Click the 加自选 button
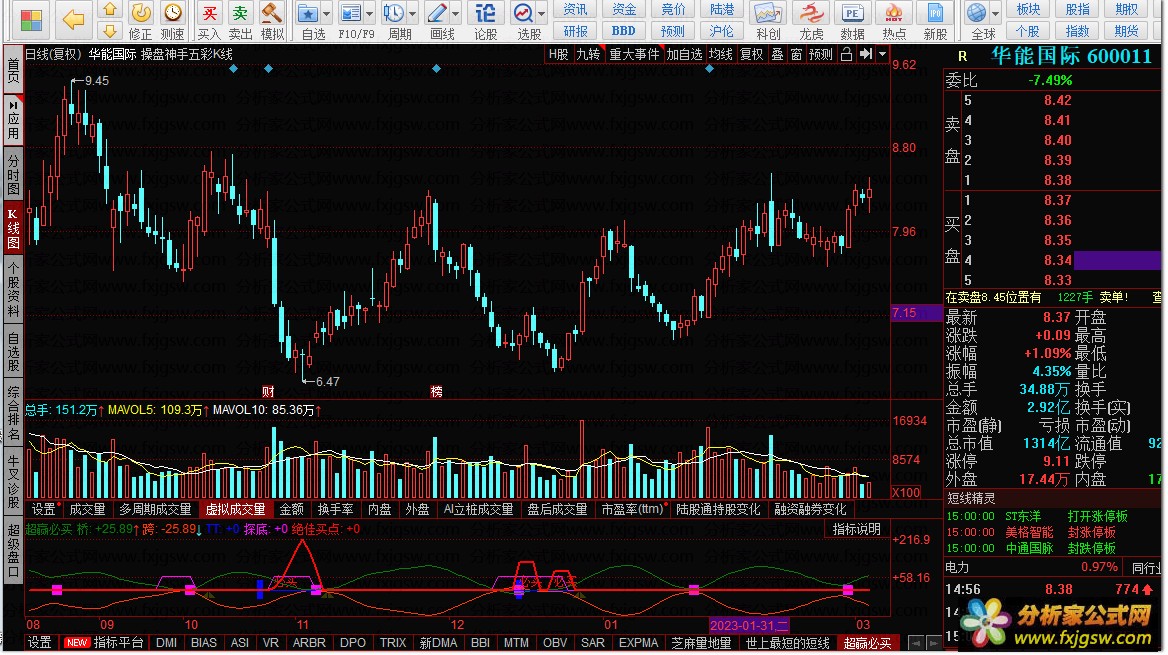The height and width of the screenshot is (655, 1168). point(684,54)
